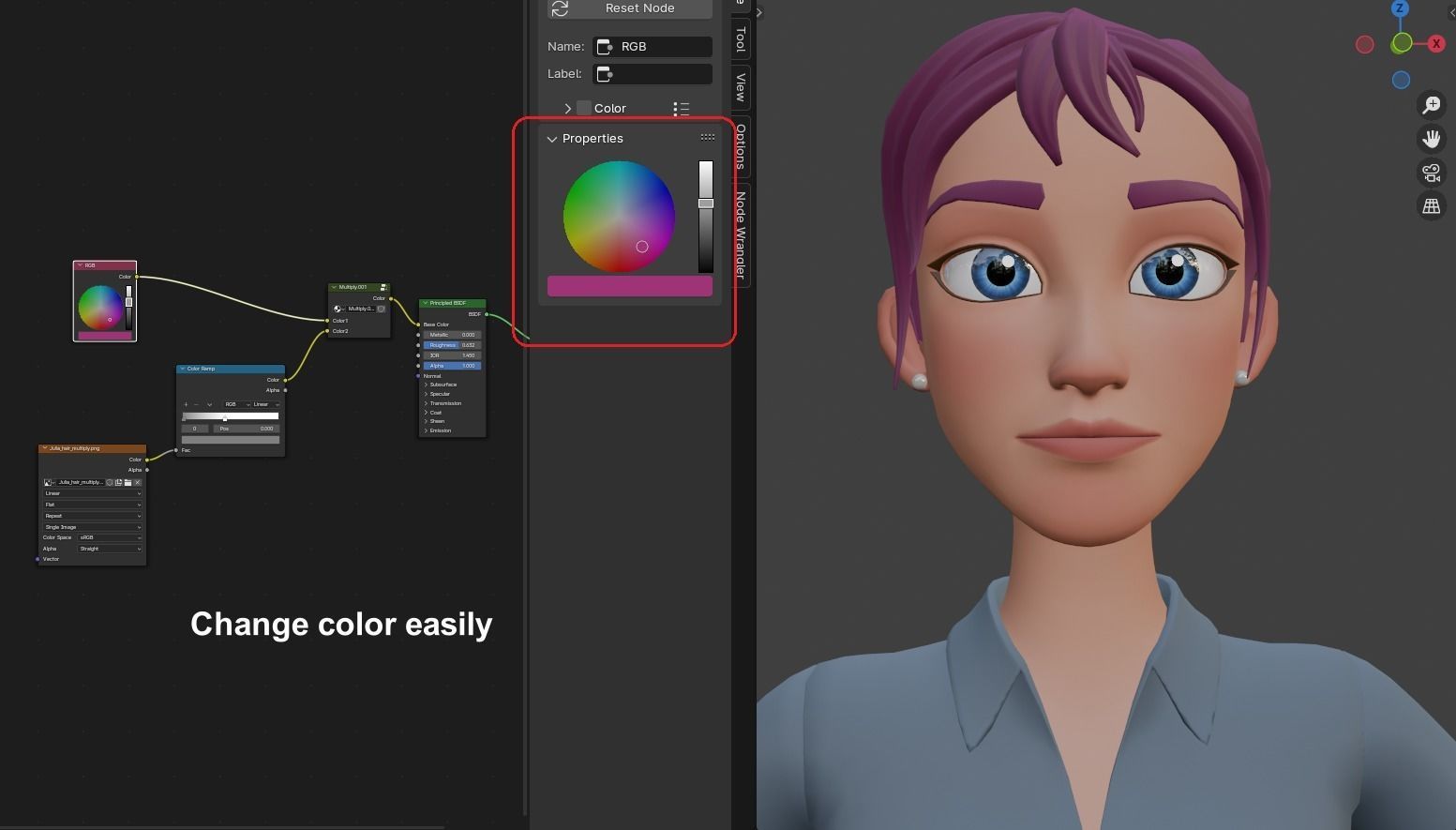Switch to the View sidebar tab
This screenshot has width=1456, height=830.
tap(741, 87)
